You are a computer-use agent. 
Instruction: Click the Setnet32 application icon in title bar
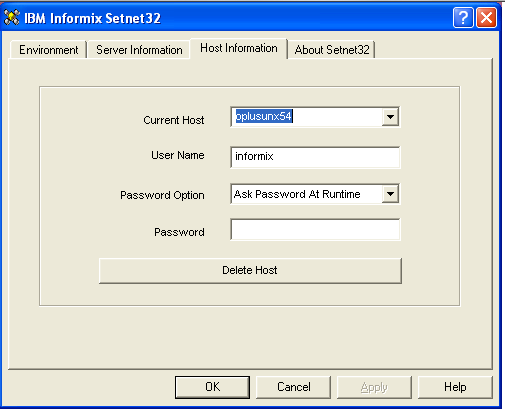(12, 17)
